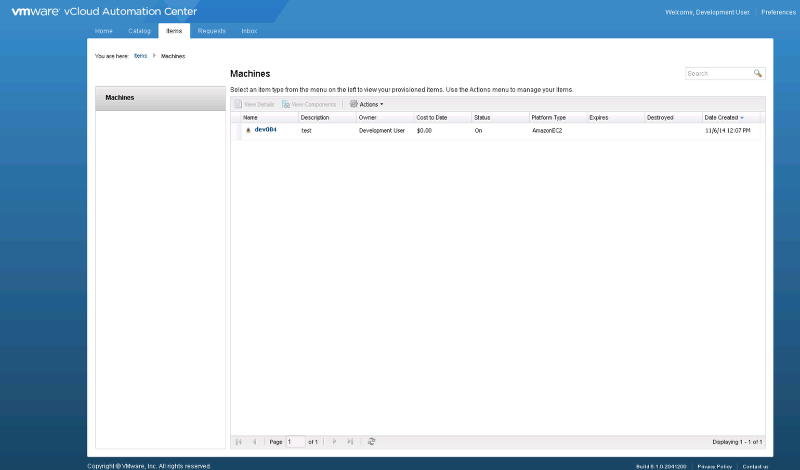Open the dev004 machine link
The height and width of the screenshot is (470, 800).
click(265, 130)
